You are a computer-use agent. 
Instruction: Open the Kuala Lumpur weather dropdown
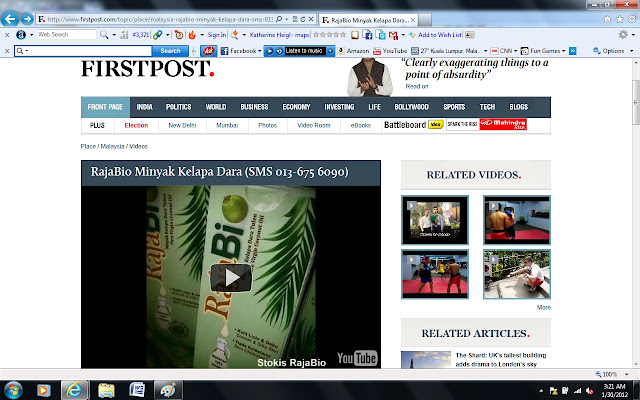(x=485, y=51)
